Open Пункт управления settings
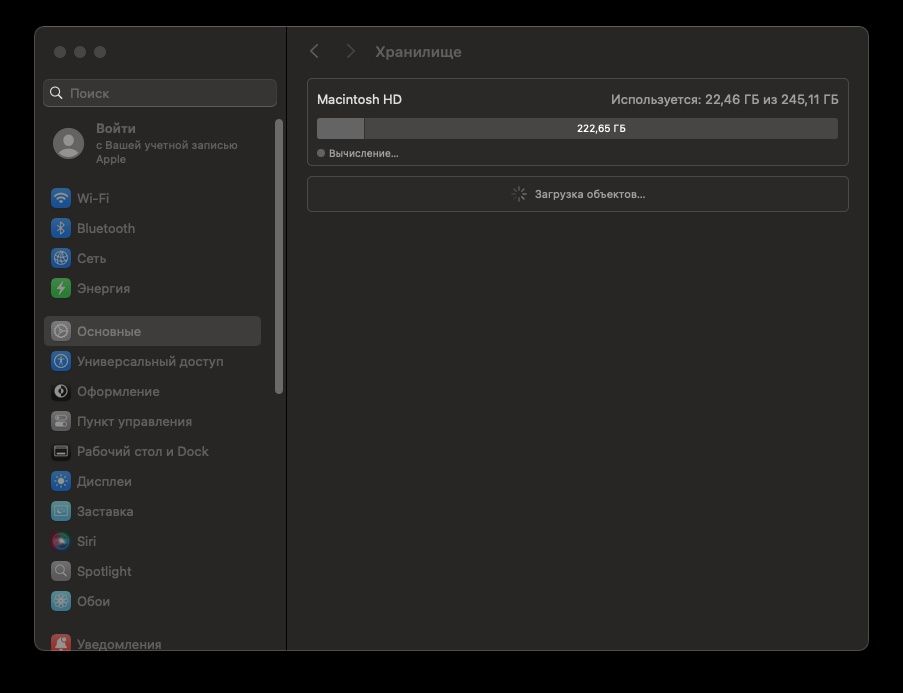The image size is (903, 693). [152, 421]
